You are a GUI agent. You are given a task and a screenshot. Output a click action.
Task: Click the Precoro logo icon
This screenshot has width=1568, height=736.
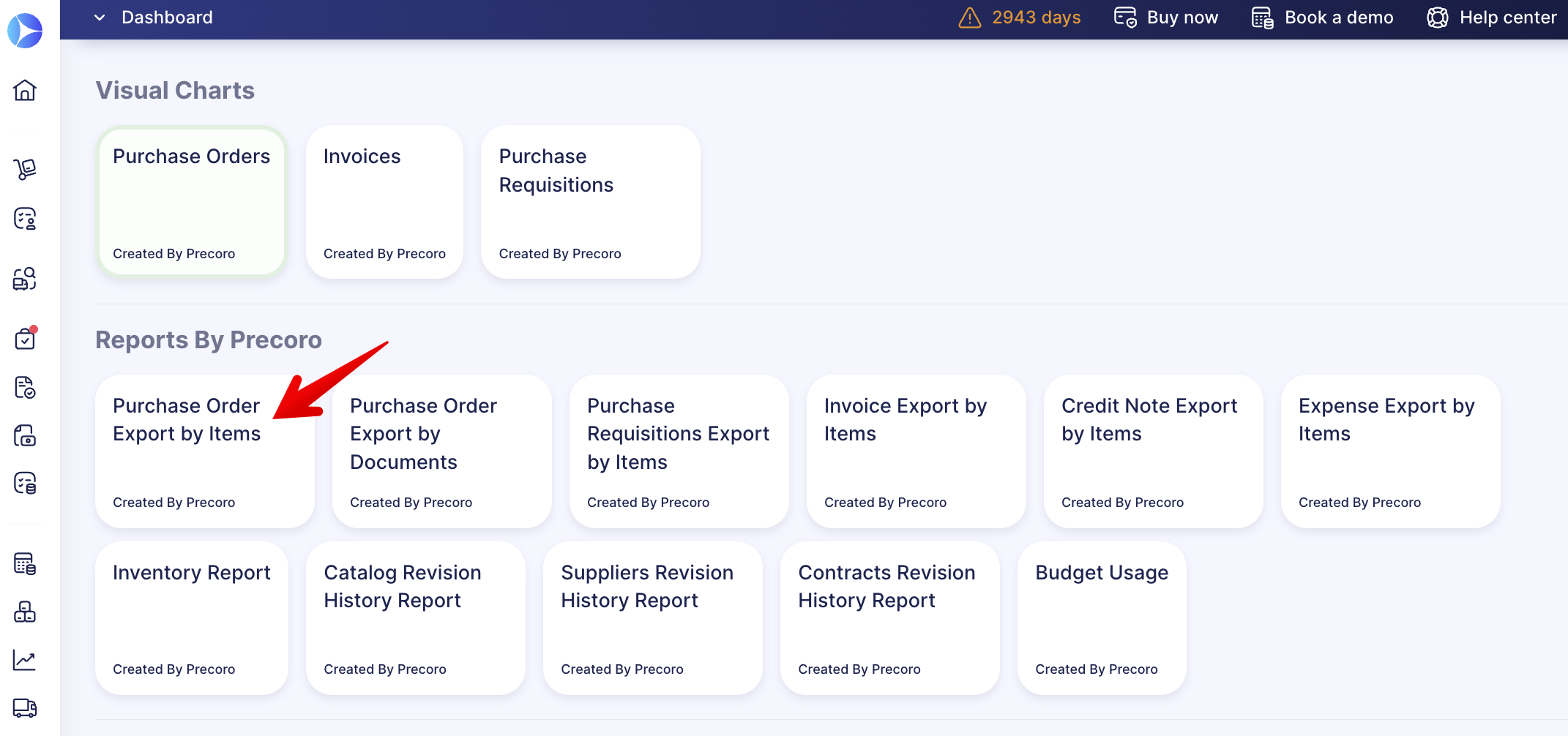pyautogui.click(x=25, y=31)
